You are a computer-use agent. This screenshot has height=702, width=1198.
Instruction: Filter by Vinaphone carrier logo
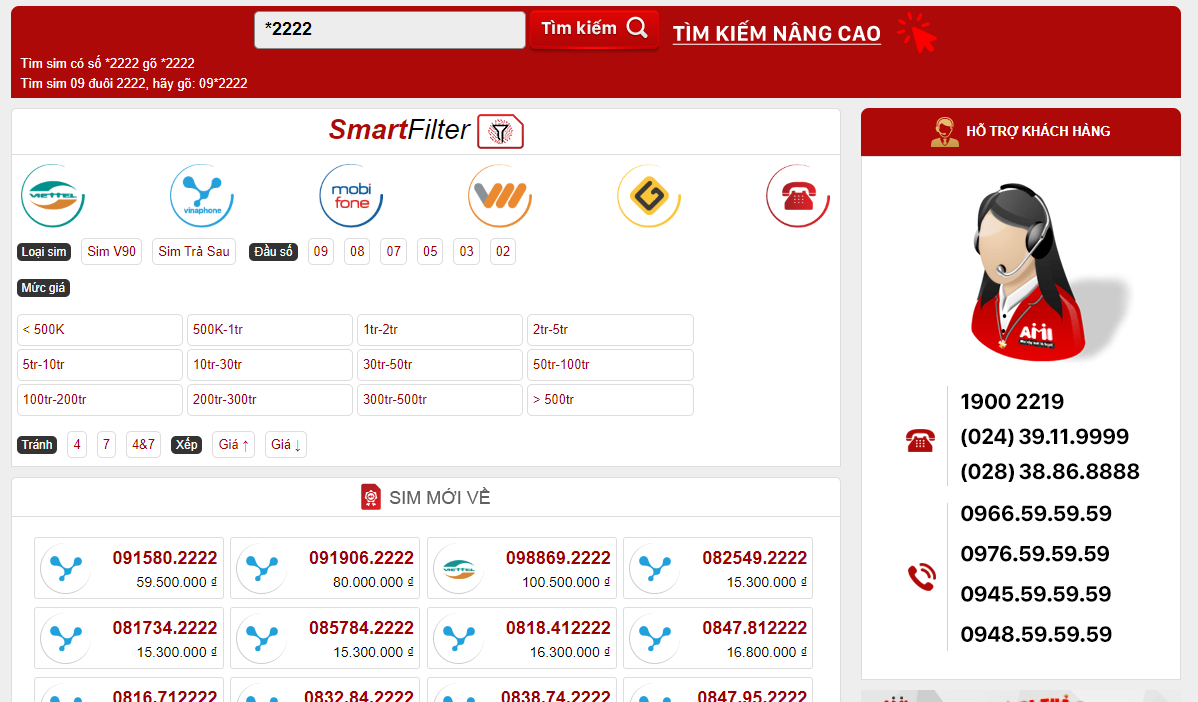click(202, 196)
